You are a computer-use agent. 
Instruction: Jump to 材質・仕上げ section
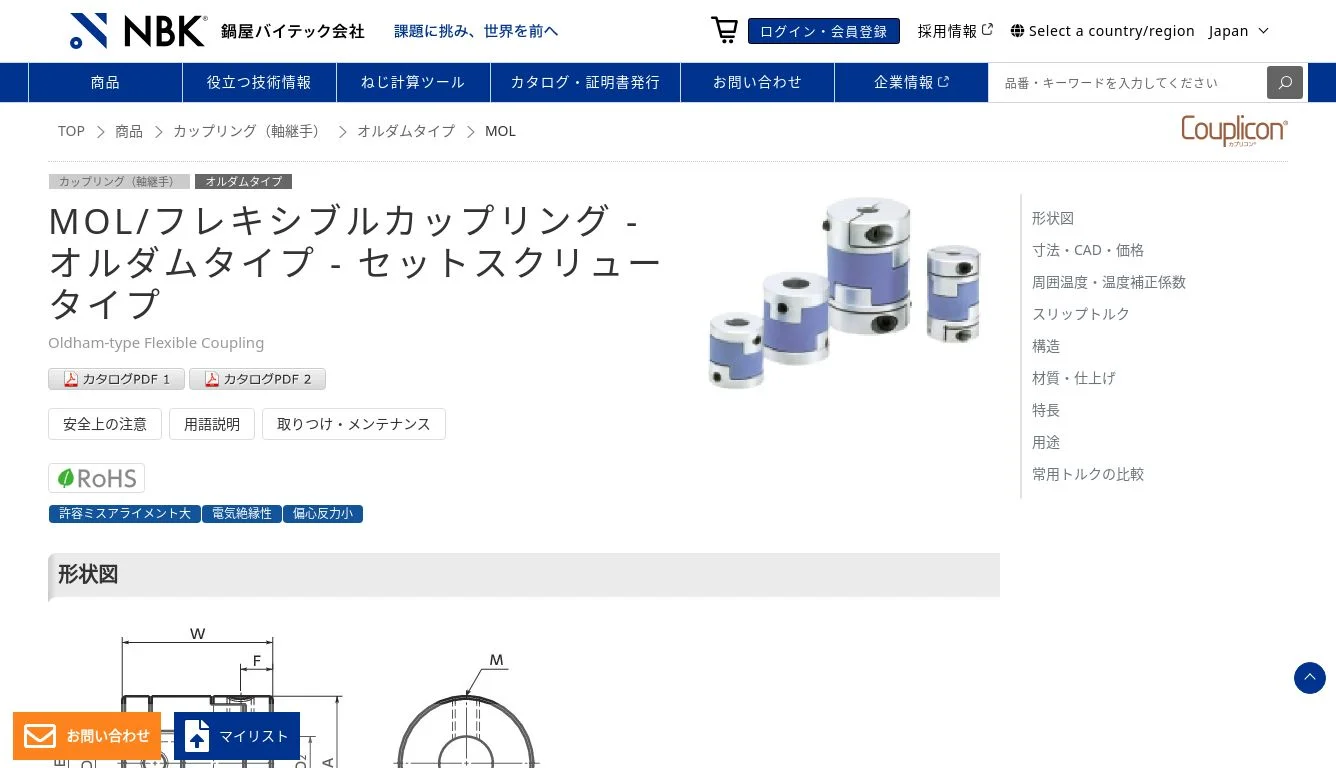point(1074,378)
